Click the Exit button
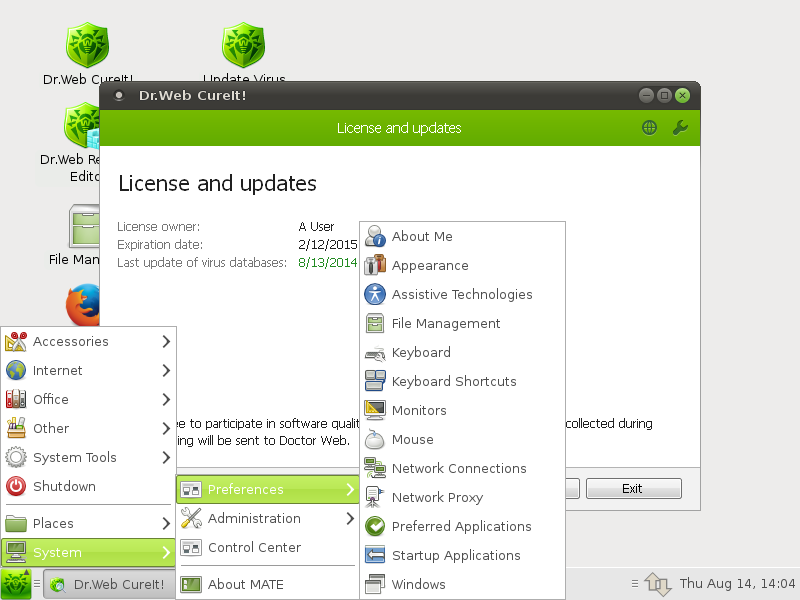Image resolution: width=800 pixels, height=600 pixels. tap(633, 489)
